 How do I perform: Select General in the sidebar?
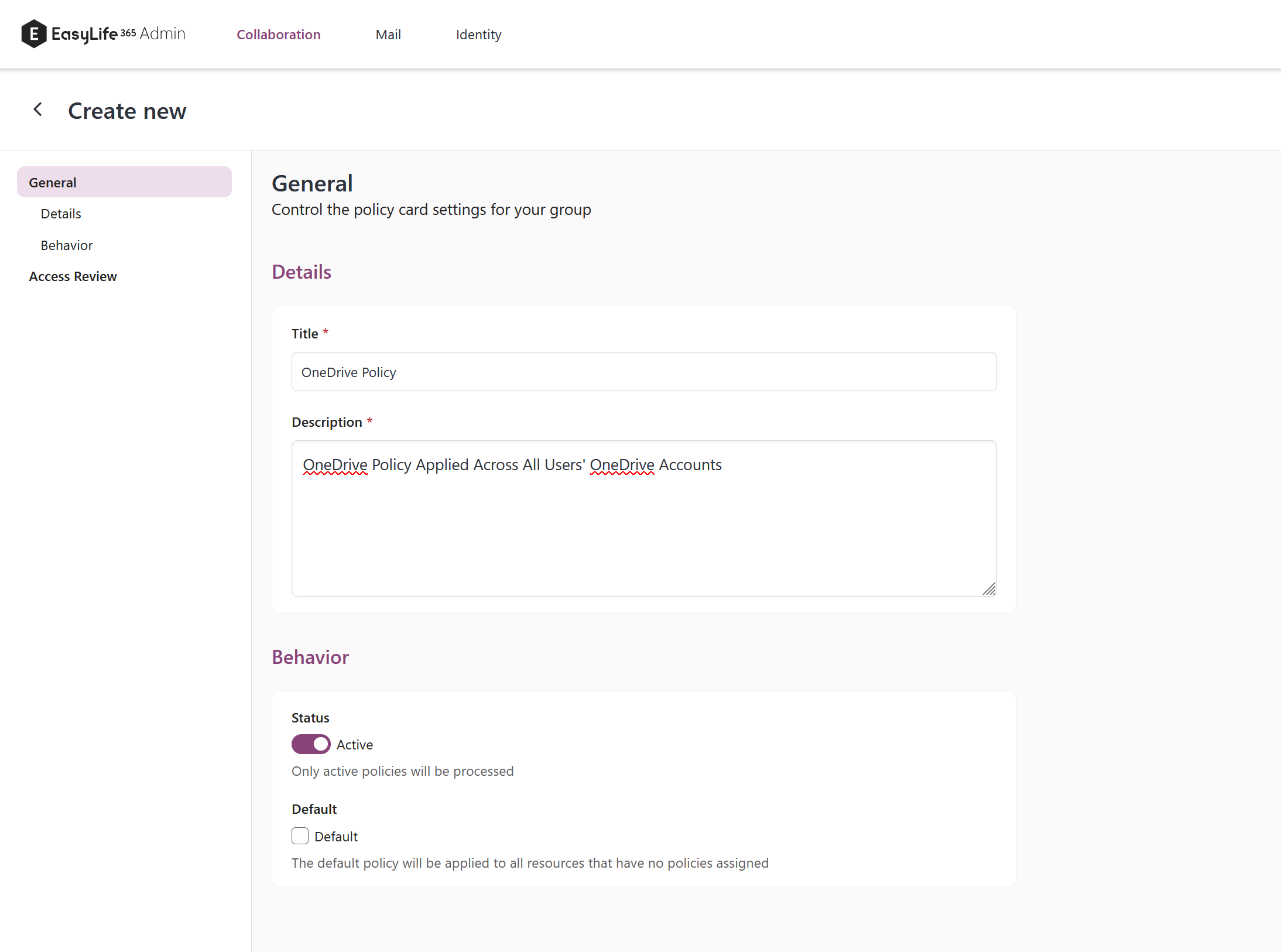pos(124,182)
